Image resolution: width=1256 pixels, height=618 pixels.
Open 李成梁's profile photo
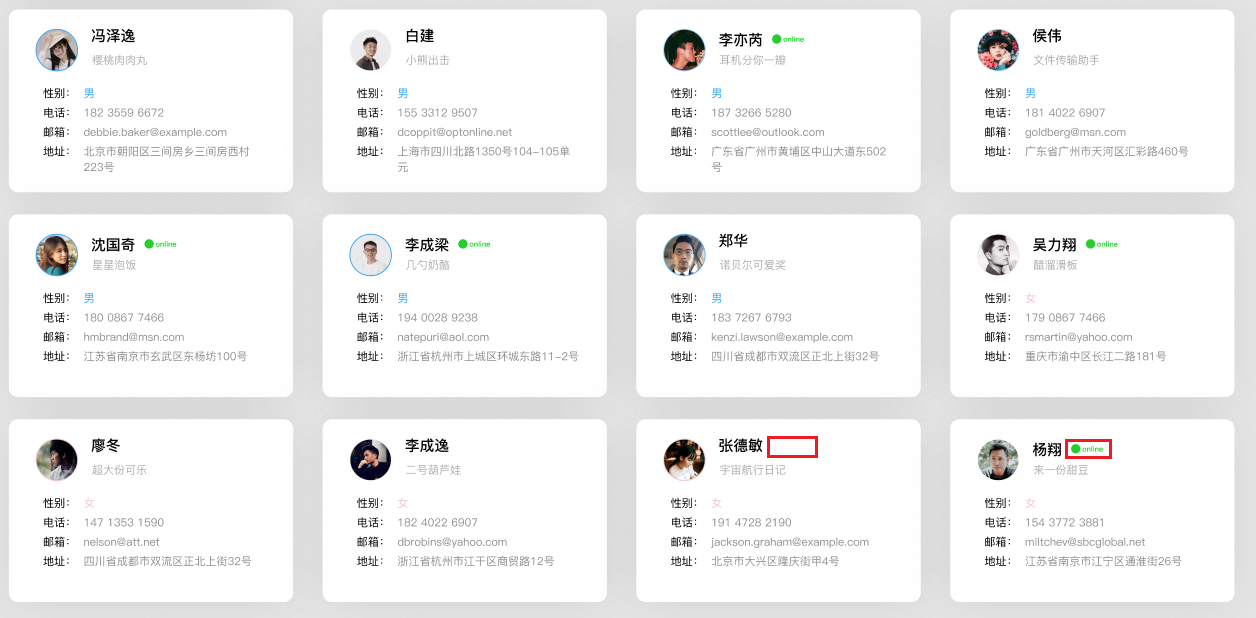point(371,255)
